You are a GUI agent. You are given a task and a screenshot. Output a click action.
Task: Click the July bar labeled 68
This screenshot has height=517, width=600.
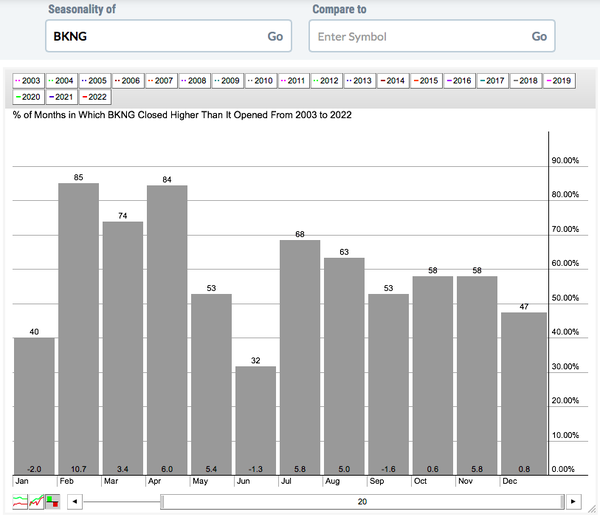coord(300,357)
